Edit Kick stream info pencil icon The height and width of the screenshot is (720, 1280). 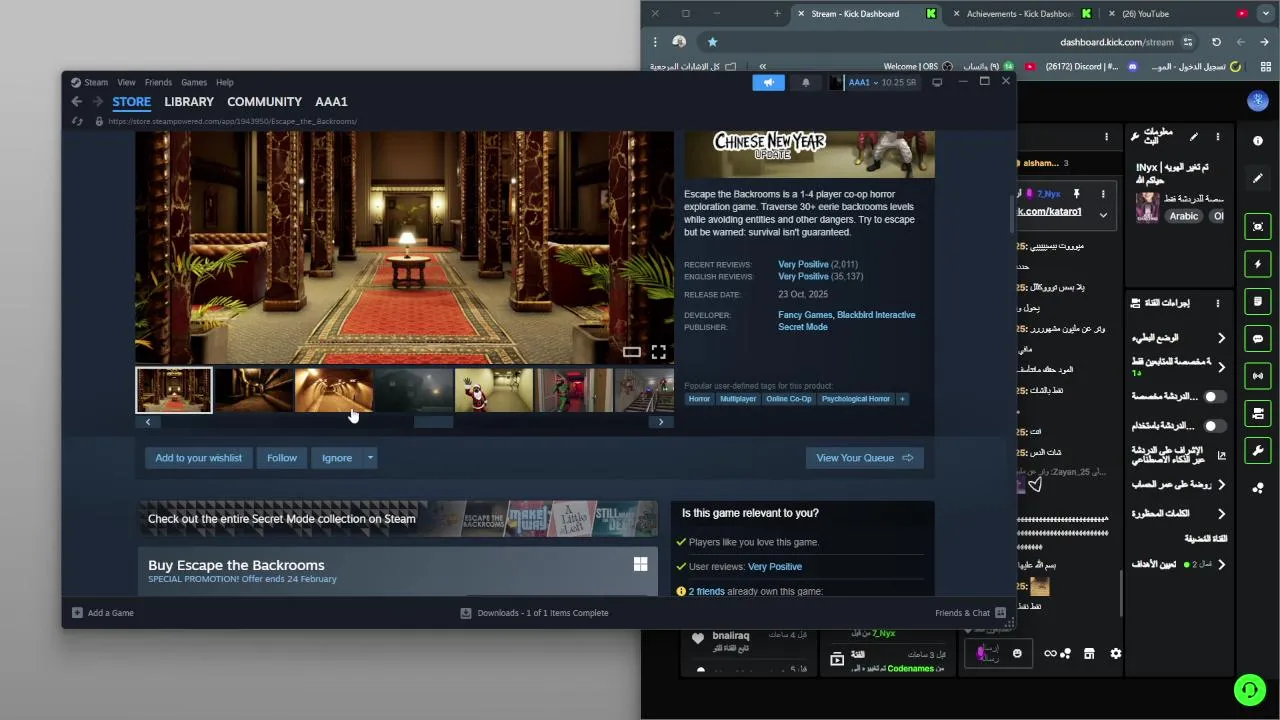point(1193,136)
